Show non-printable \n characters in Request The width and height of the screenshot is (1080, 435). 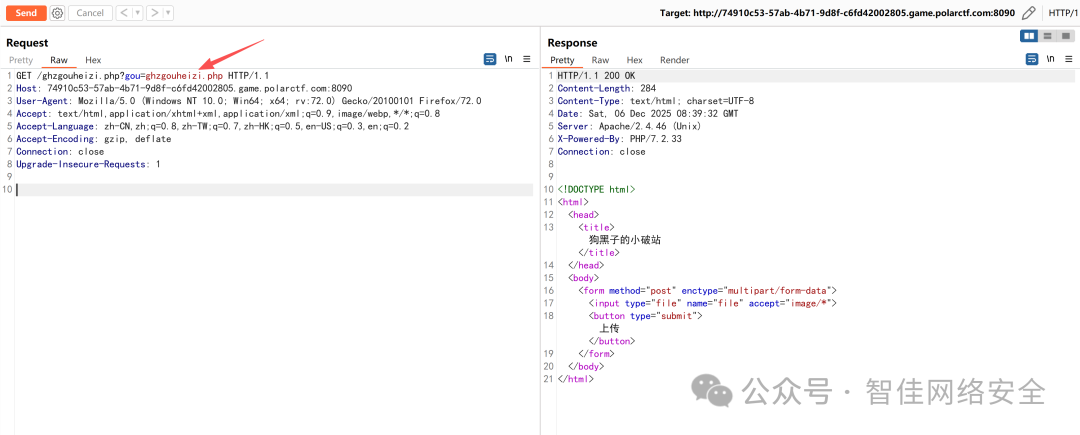(x=508, y=59)
